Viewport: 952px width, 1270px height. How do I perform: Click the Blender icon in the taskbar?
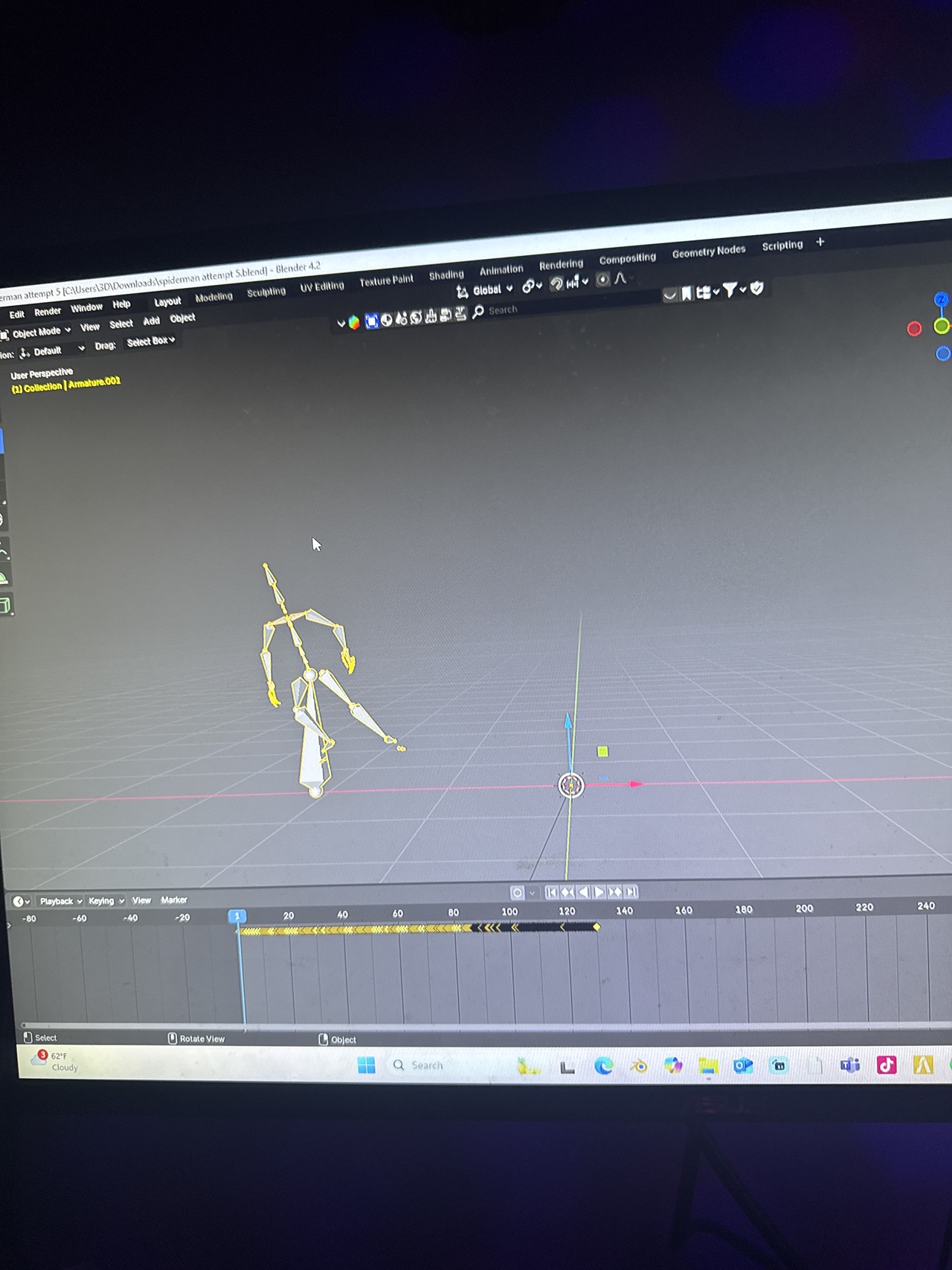(638, 1066)
